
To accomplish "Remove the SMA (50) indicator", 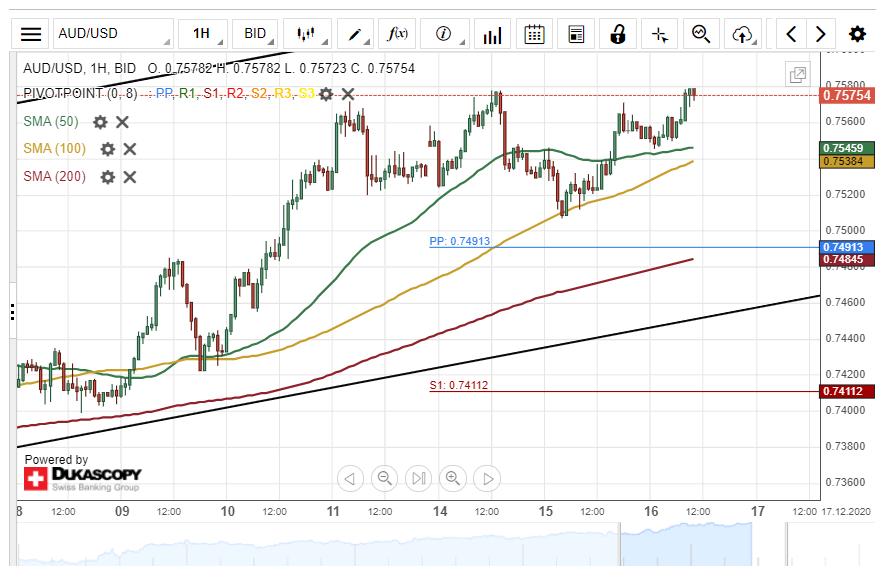I will point(122,122).
